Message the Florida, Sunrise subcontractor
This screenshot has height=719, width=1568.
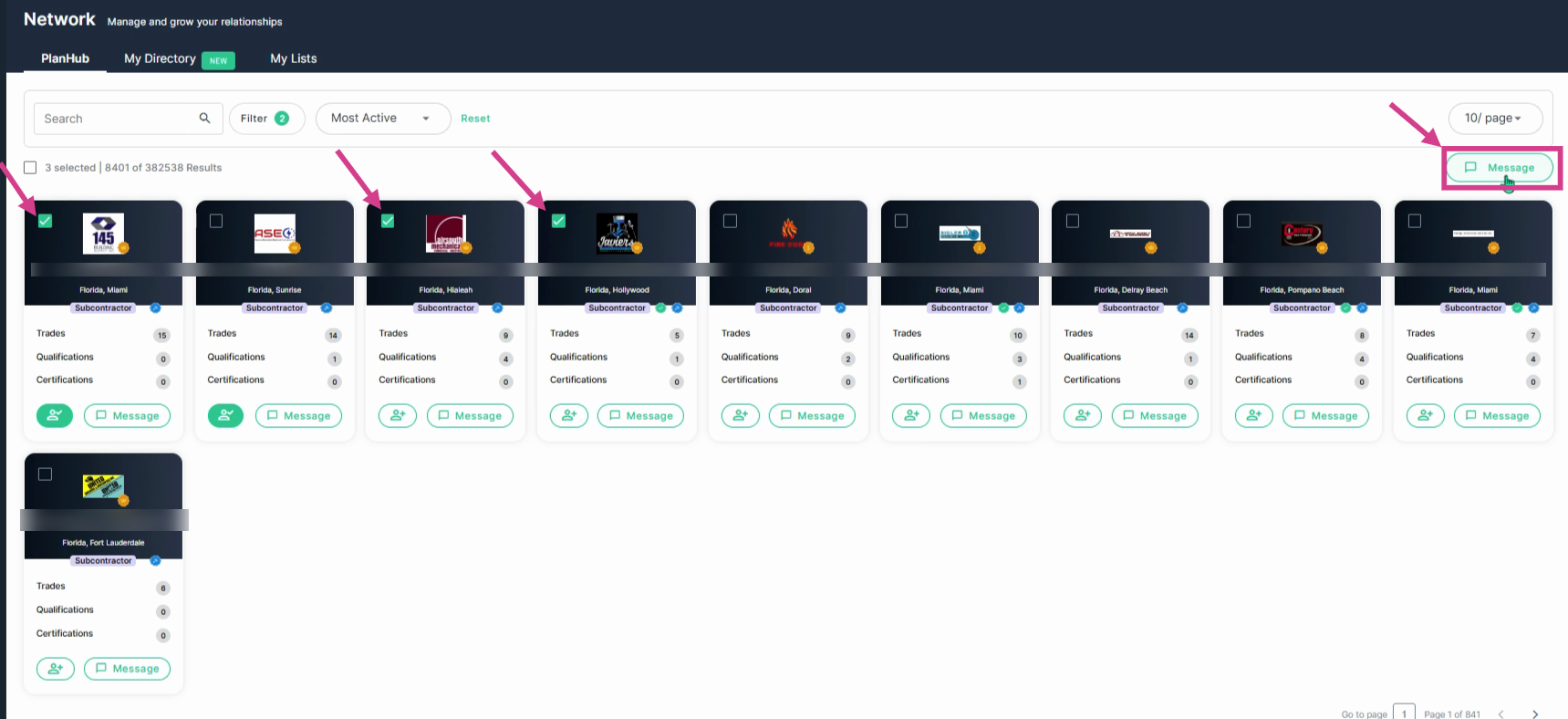point(298,416)
